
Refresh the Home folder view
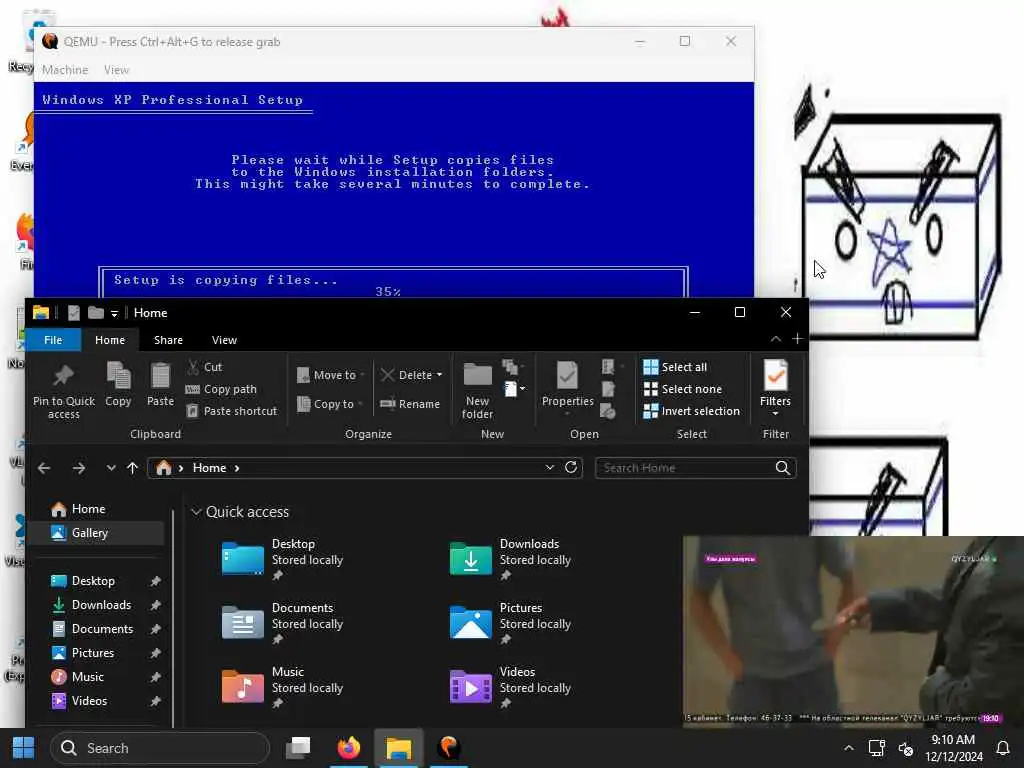tap(571, 468)
